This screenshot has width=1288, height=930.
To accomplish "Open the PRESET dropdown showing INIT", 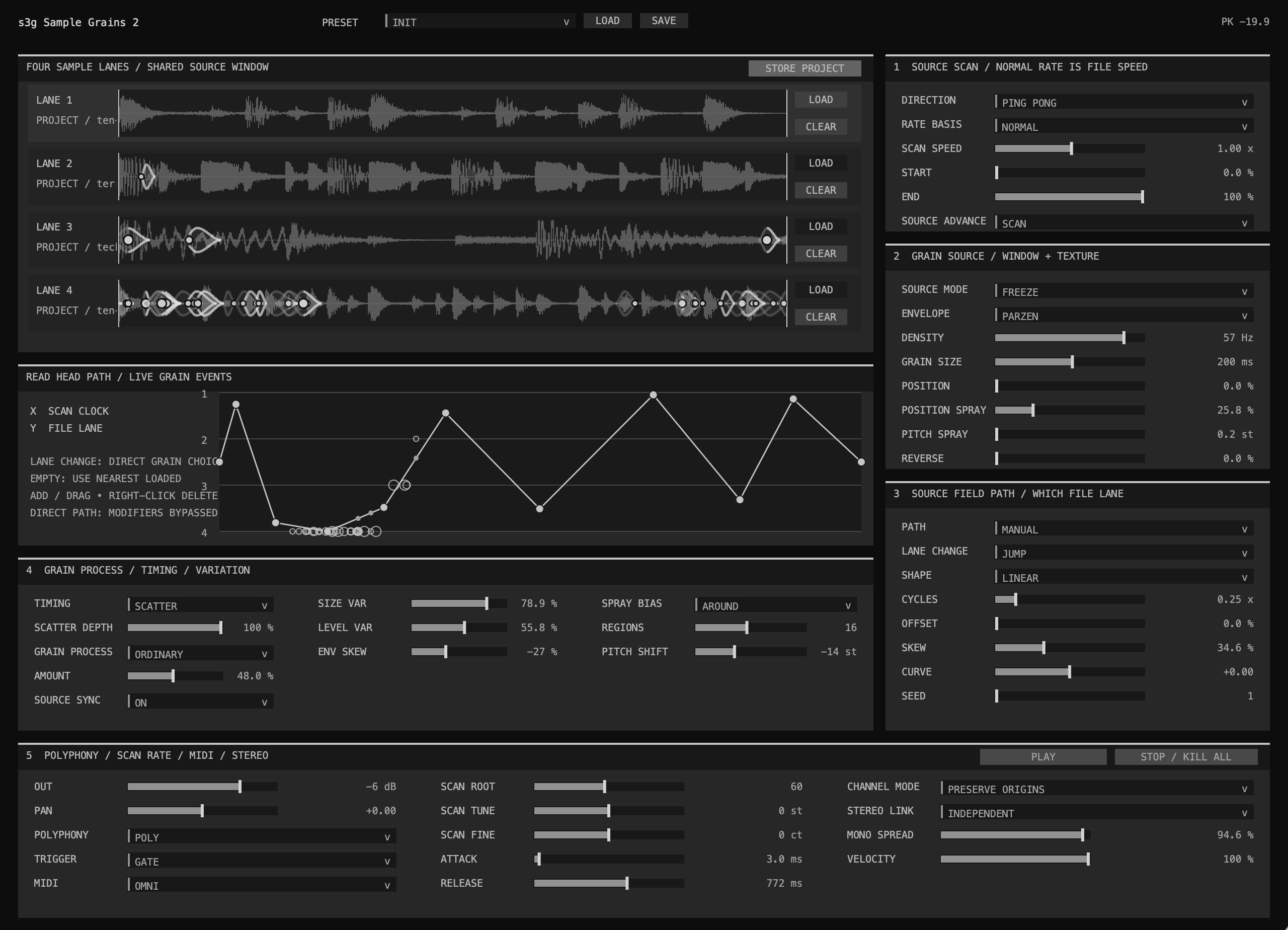I will (480, 22).
